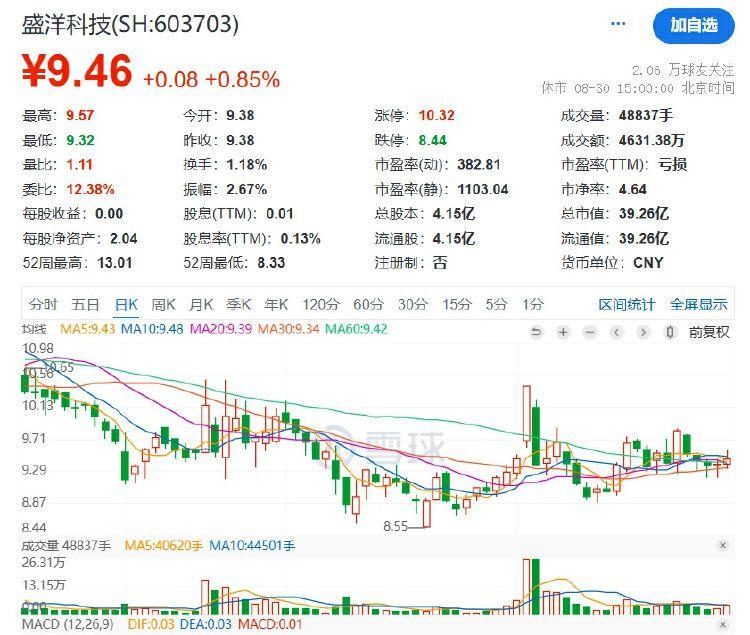Switch to the 60分 chart tab
This screenshot has width=750, height=635.
click(x=369, y=304)
